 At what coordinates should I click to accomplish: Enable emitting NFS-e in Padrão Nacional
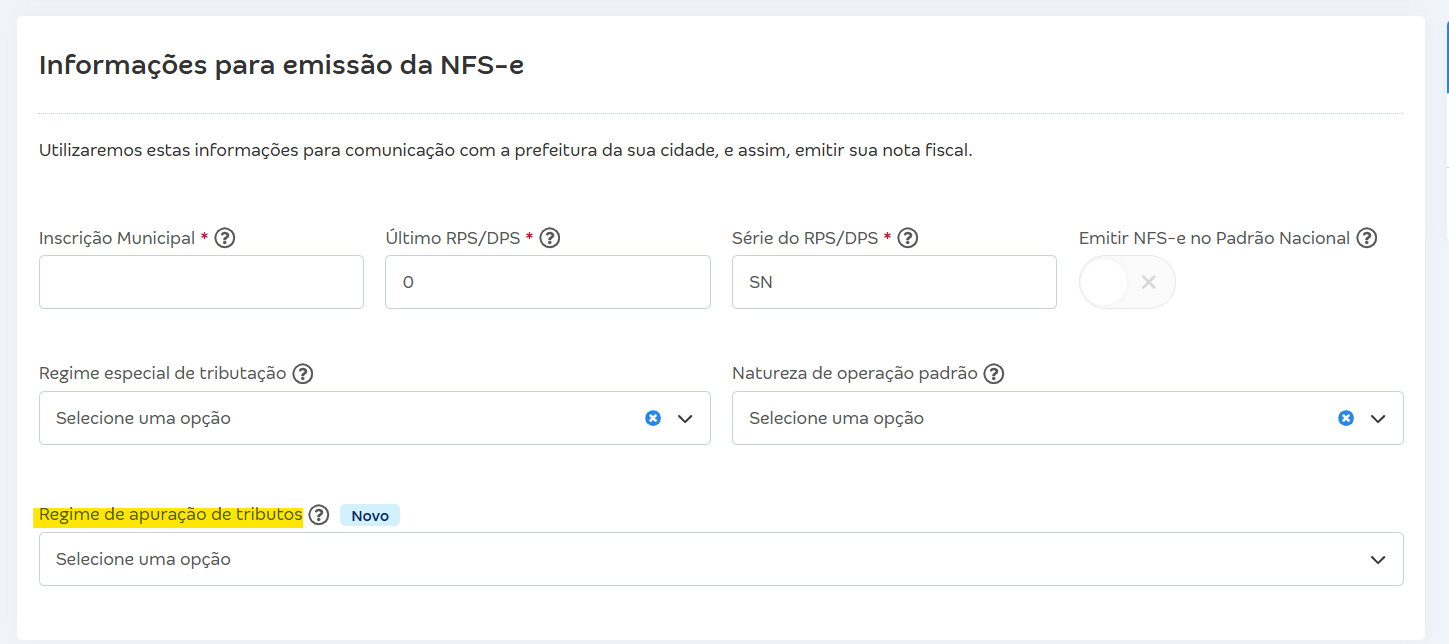pos(1127,282)
